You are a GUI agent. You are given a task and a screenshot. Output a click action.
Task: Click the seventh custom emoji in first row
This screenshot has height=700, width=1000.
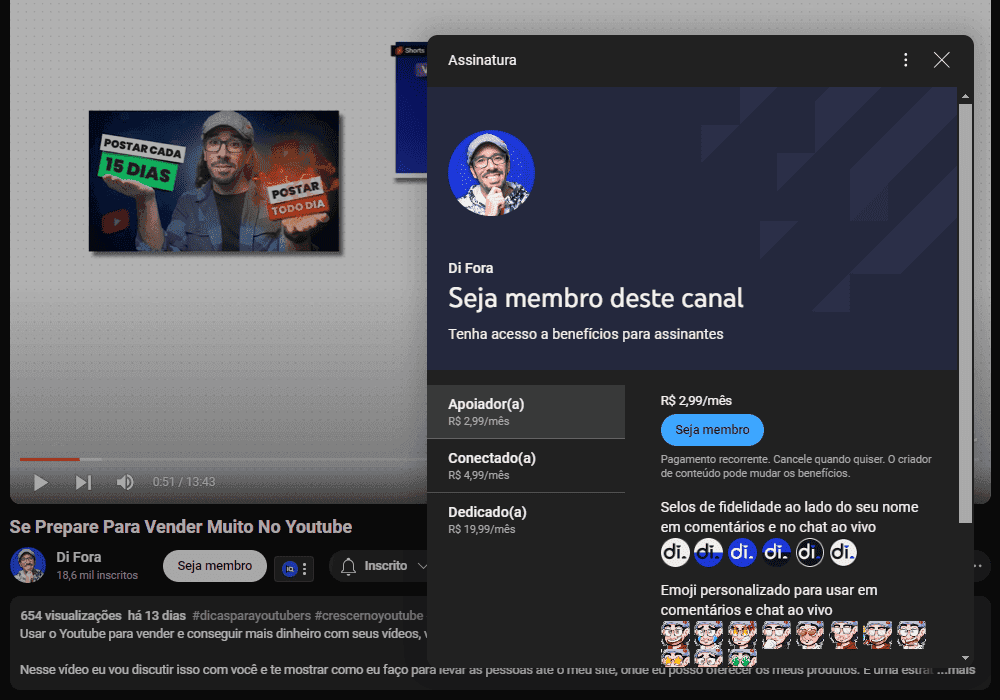coord(877,635)
